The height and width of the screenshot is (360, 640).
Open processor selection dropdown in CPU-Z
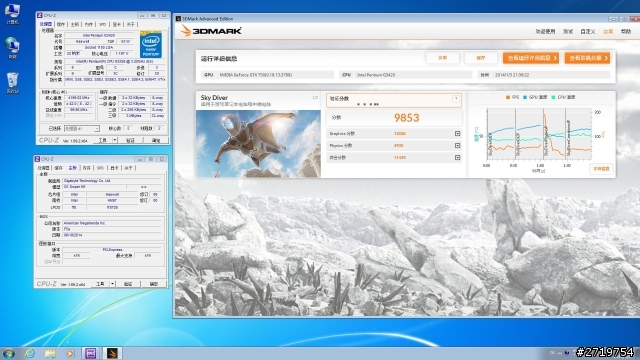tap(82, 129)
